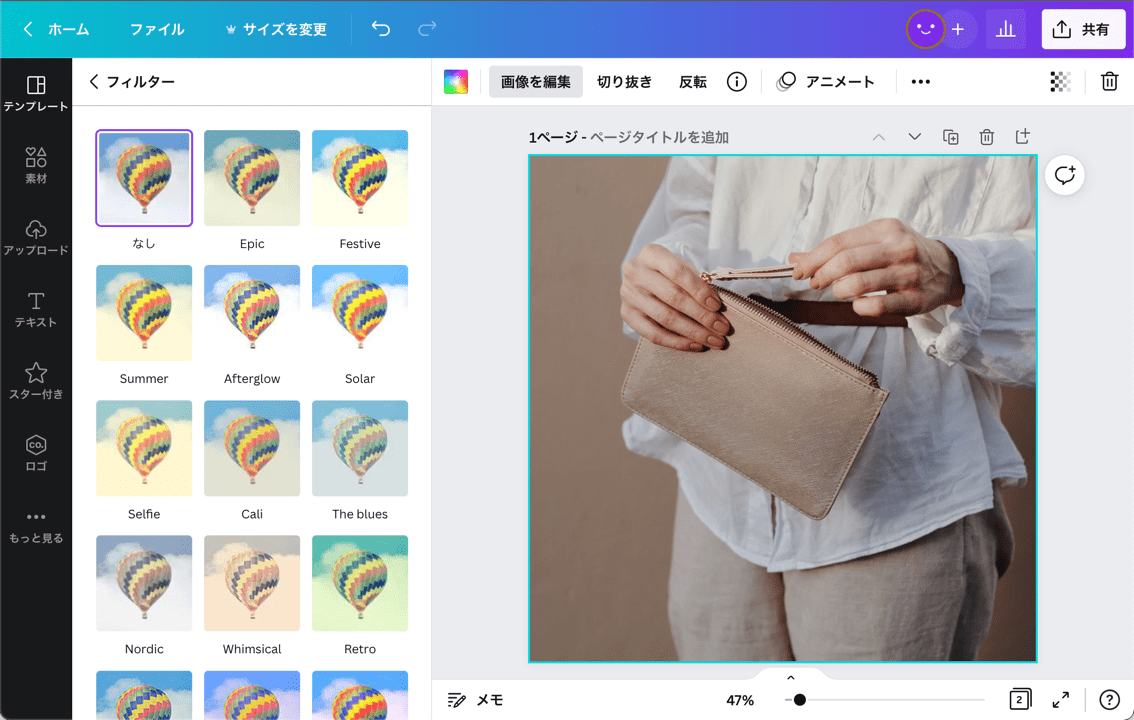This screenshot has height=720, width=1134.
Task: Delete the image with the trash icon
Action: point(1109,81)
